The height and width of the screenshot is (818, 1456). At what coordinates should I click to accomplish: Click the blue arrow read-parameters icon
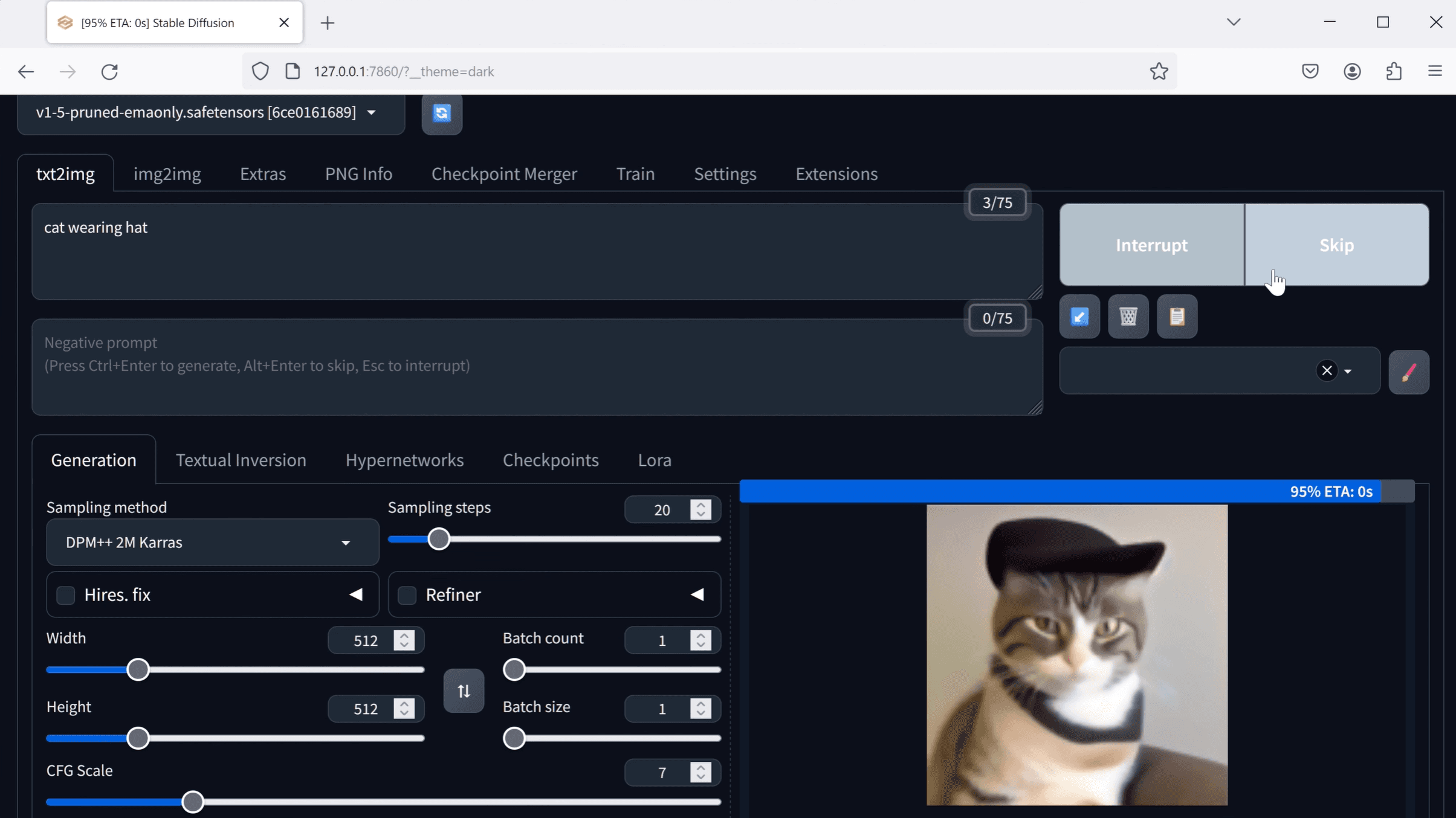point(1079,317)
